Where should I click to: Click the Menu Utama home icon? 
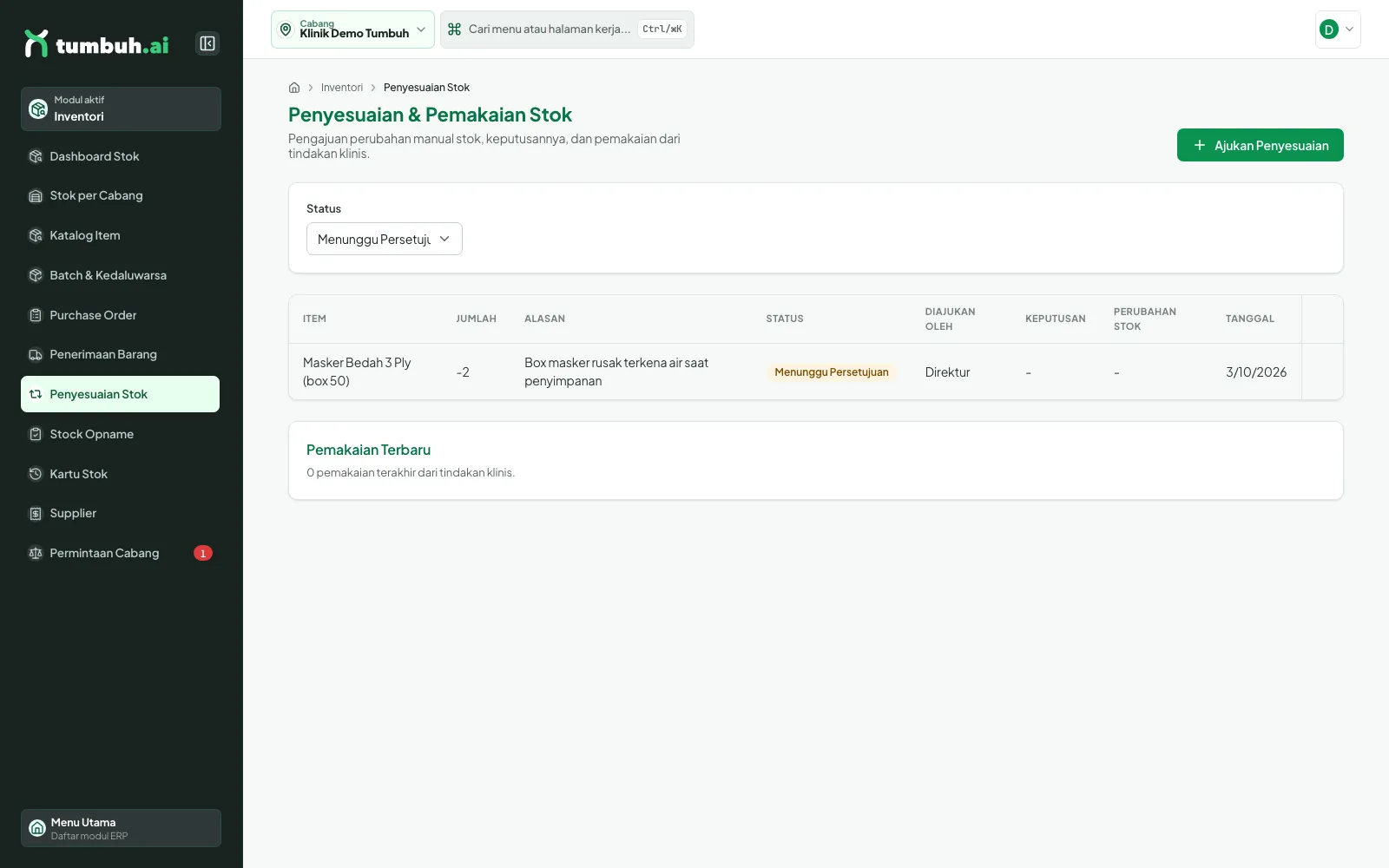point(37,828)
